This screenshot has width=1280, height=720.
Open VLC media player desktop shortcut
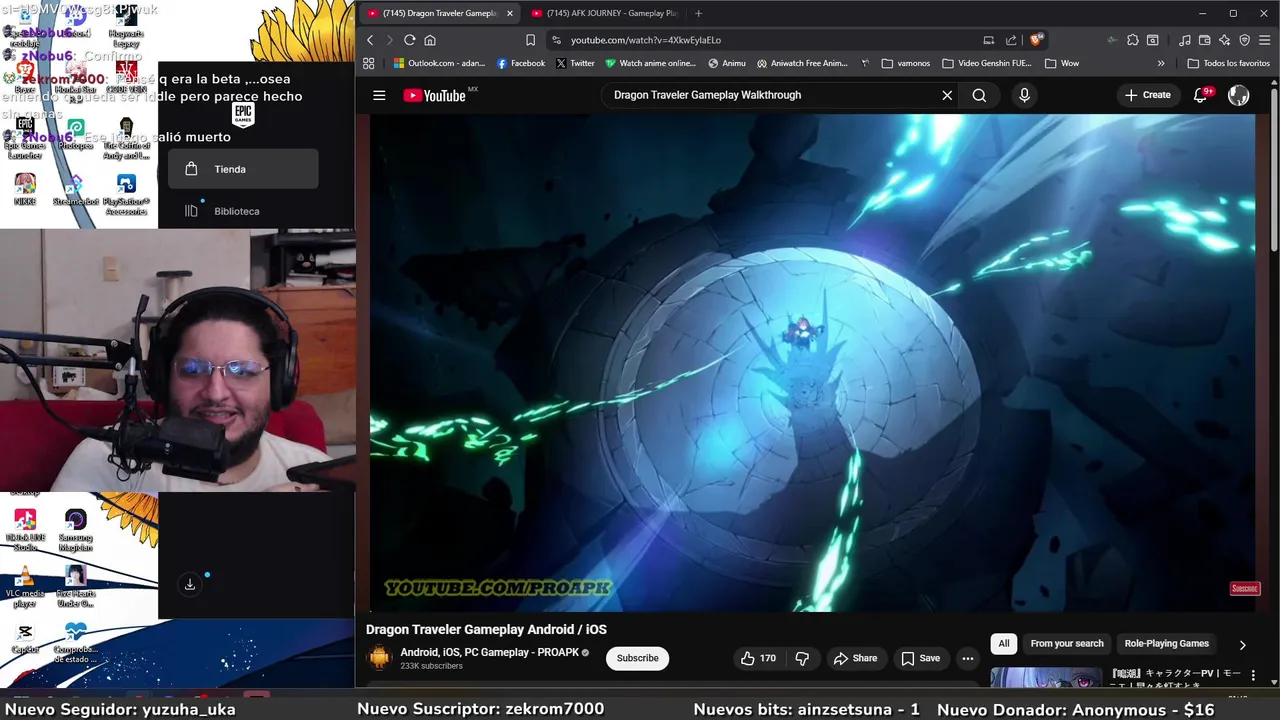point(25,586)
